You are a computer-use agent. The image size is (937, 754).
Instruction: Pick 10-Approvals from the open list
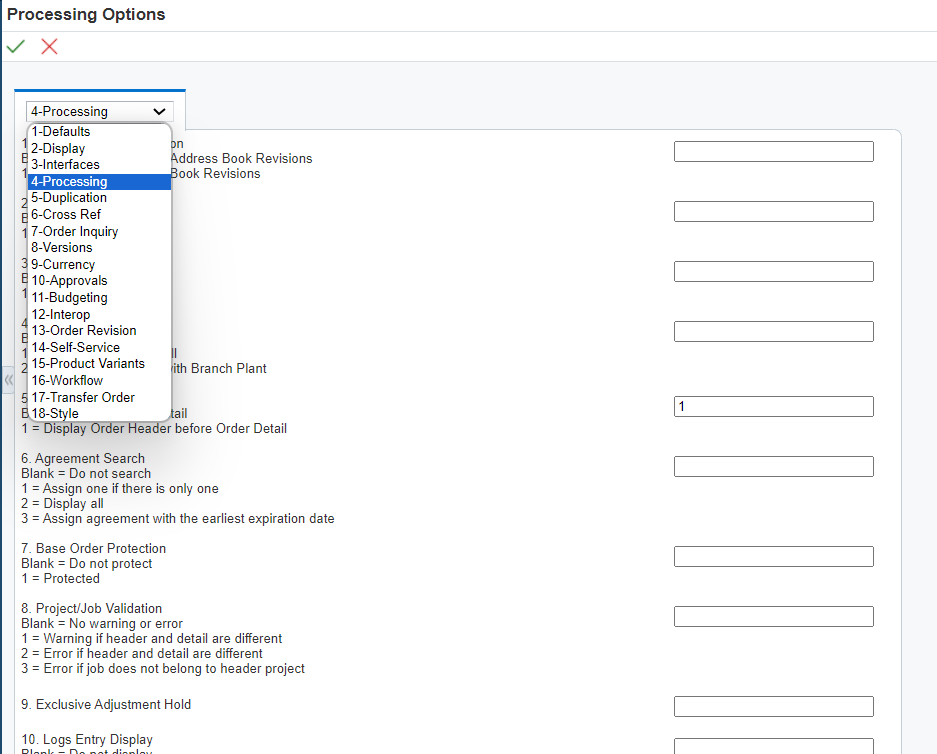click(x=69, y=280)
